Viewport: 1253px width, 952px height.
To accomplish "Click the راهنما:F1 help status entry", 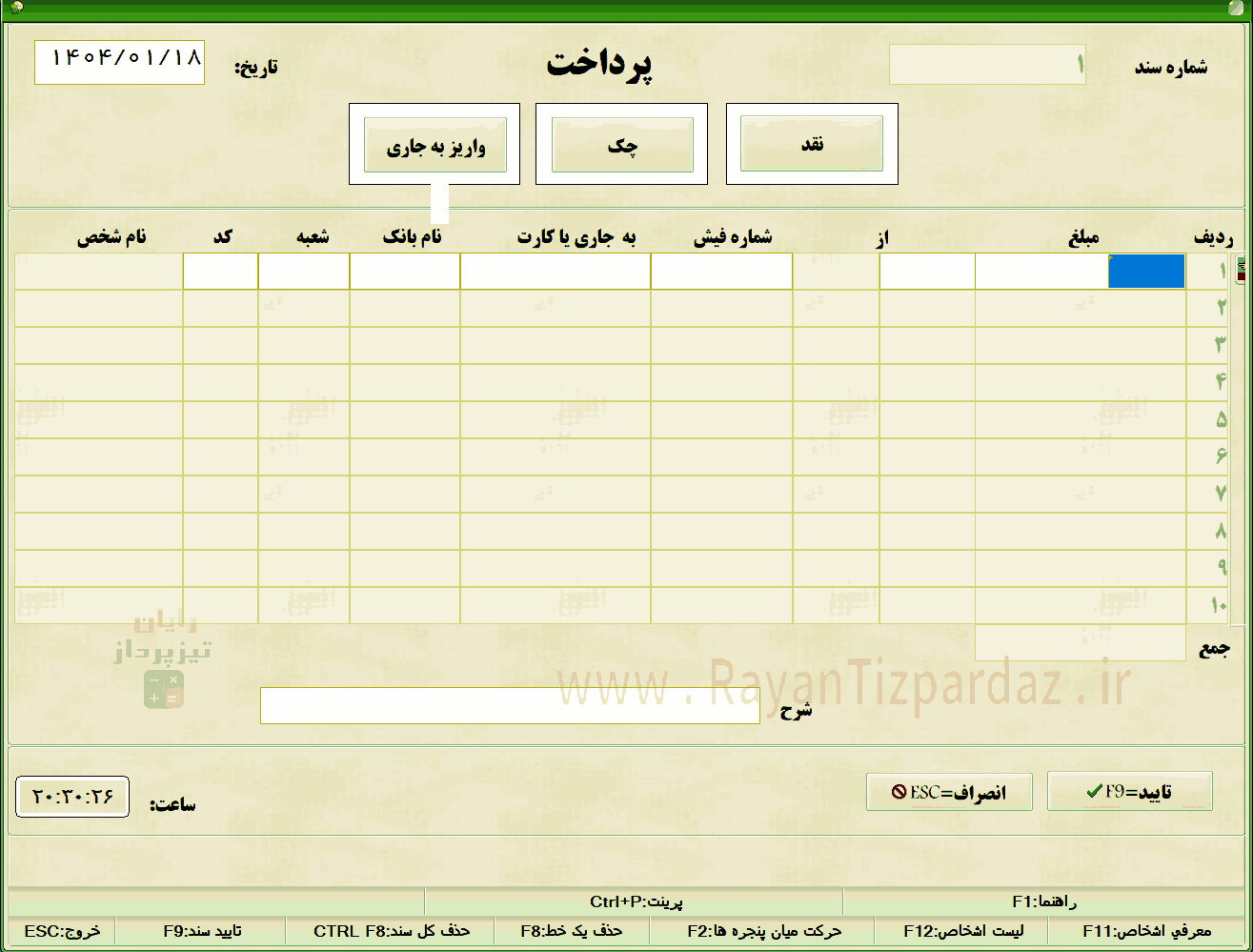I will click(1044, 901).
